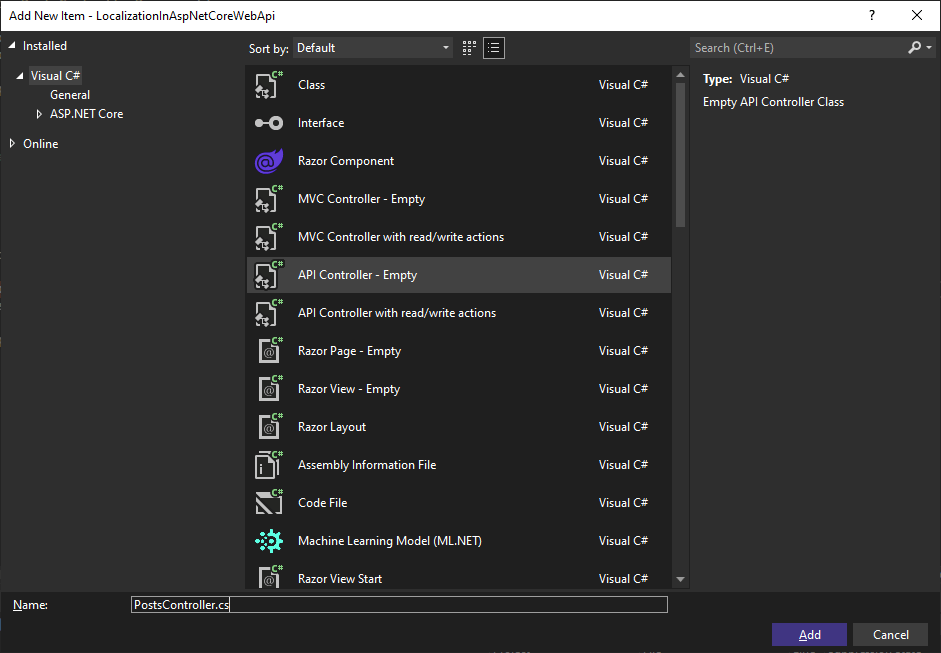Switch to small icons list view
Viewport: 941px width, 653px height.
click(x=493, y=47)
